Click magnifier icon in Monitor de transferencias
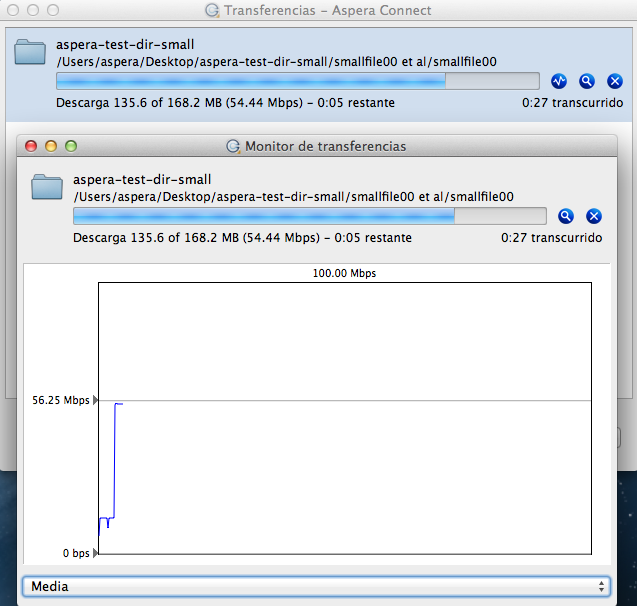Viewport: 637px width, 606px height. tap(566, 216)
